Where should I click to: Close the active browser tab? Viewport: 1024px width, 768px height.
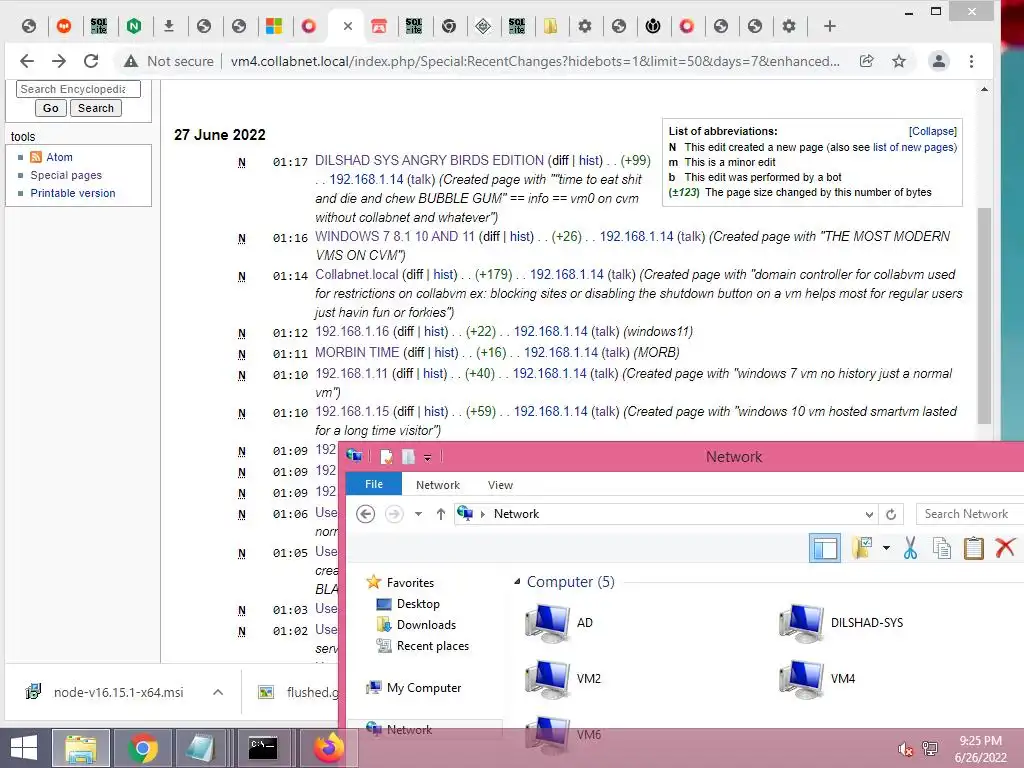[x=347, y=26]
